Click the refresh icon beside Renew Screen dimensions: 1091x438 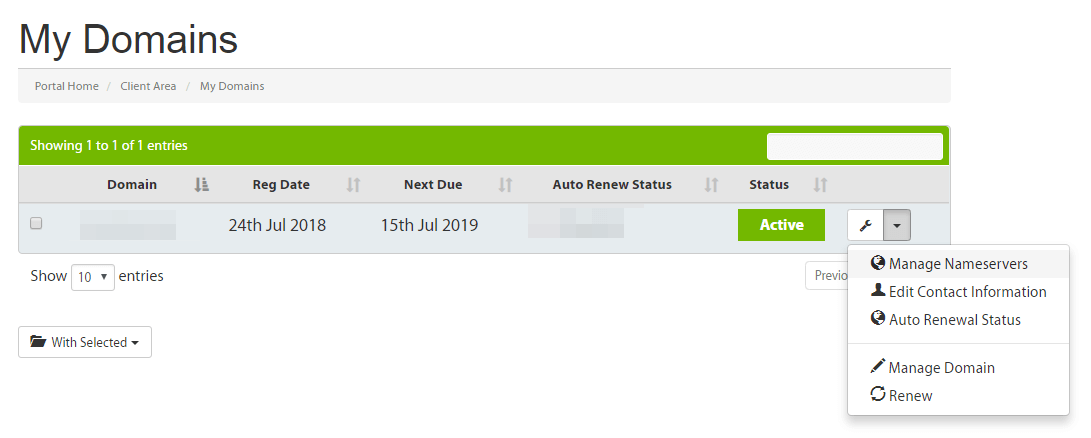coord(878,395)
